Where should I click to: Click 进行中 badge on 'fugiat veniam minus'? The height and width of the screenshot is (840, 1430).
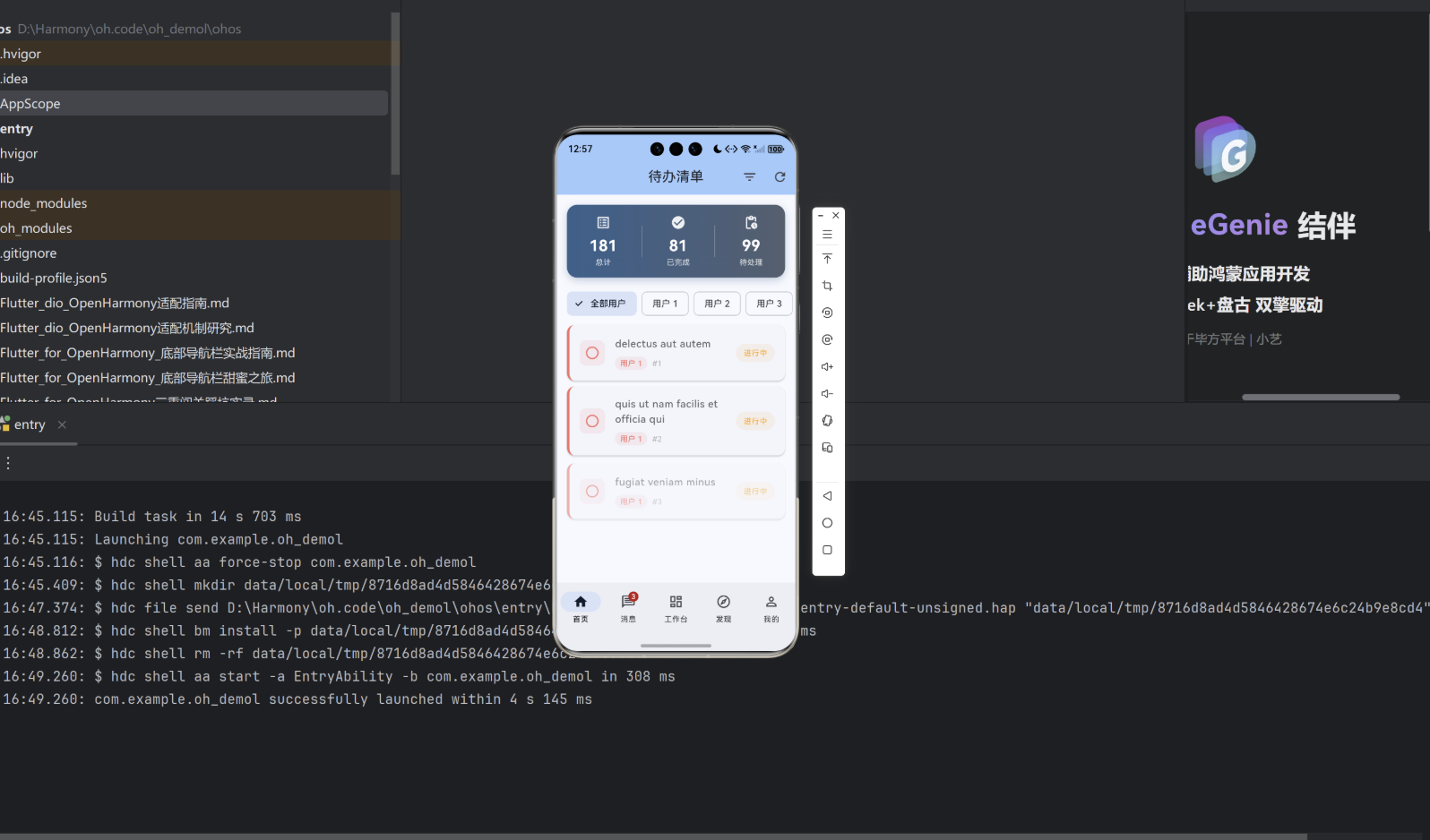(x=755, y=491)
